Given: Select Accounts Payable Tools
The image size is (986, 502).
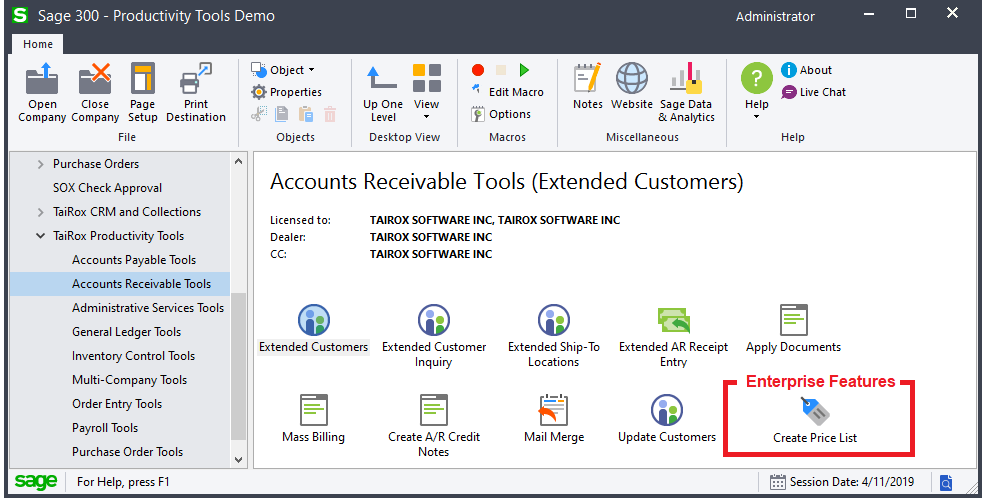Looking at the screenshot, I should [x=134, y=260].
